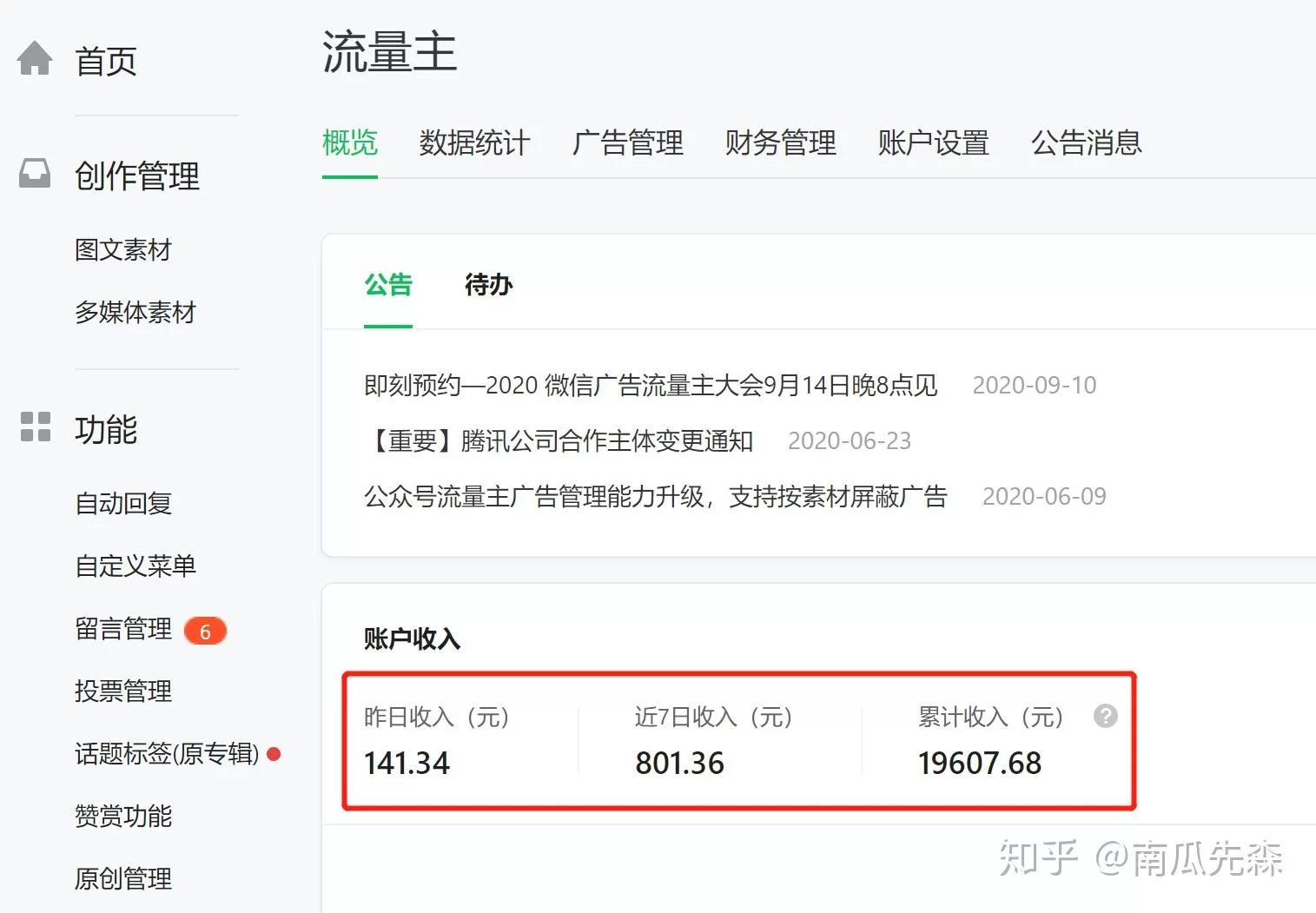The width and height of the screenshot is (1316, 913).
Task: Click the inbox icon beside 创作管理
Action: (35, 174)
